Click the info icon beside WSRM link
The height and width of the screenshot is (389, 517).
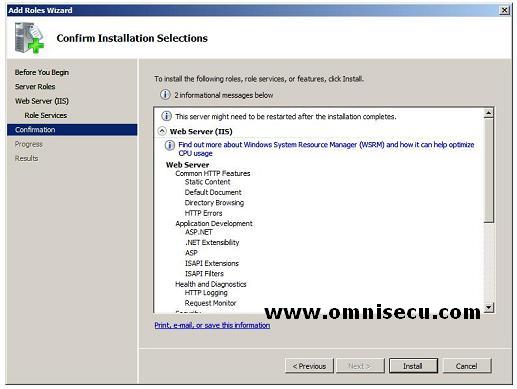tap(170, 145)
